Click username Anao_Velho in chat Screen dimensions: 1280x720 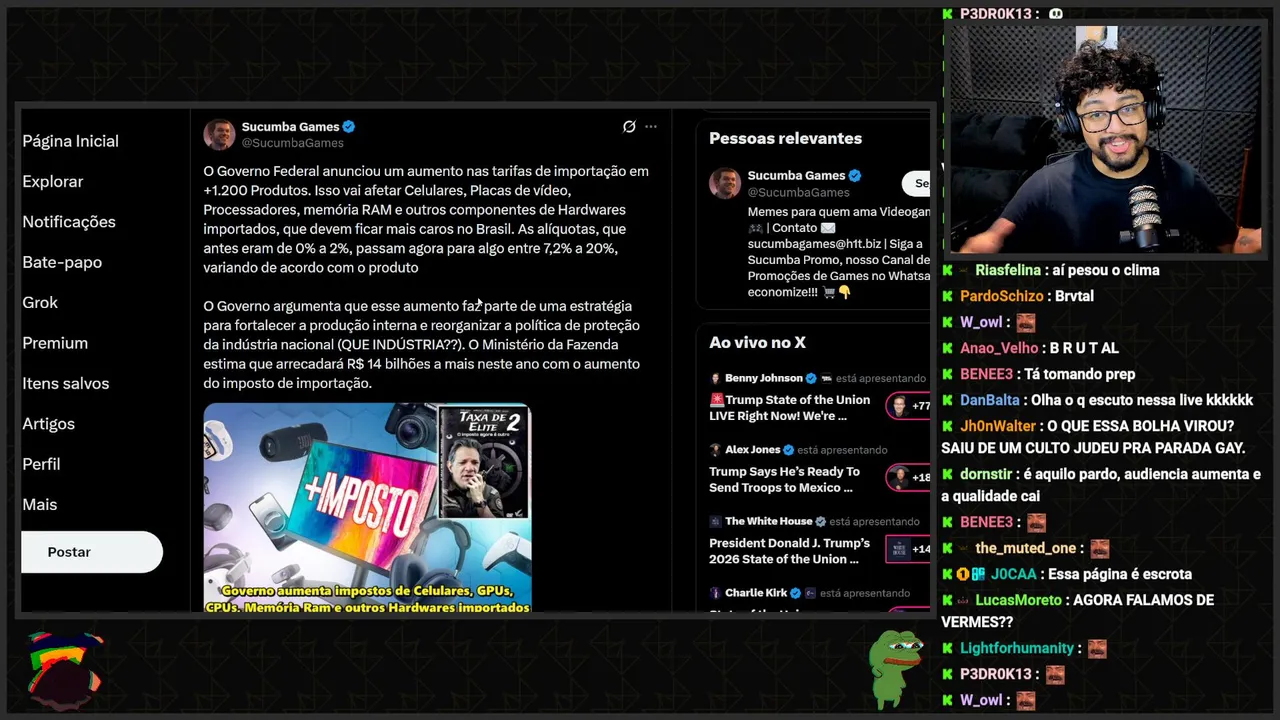tap(999, 348)
